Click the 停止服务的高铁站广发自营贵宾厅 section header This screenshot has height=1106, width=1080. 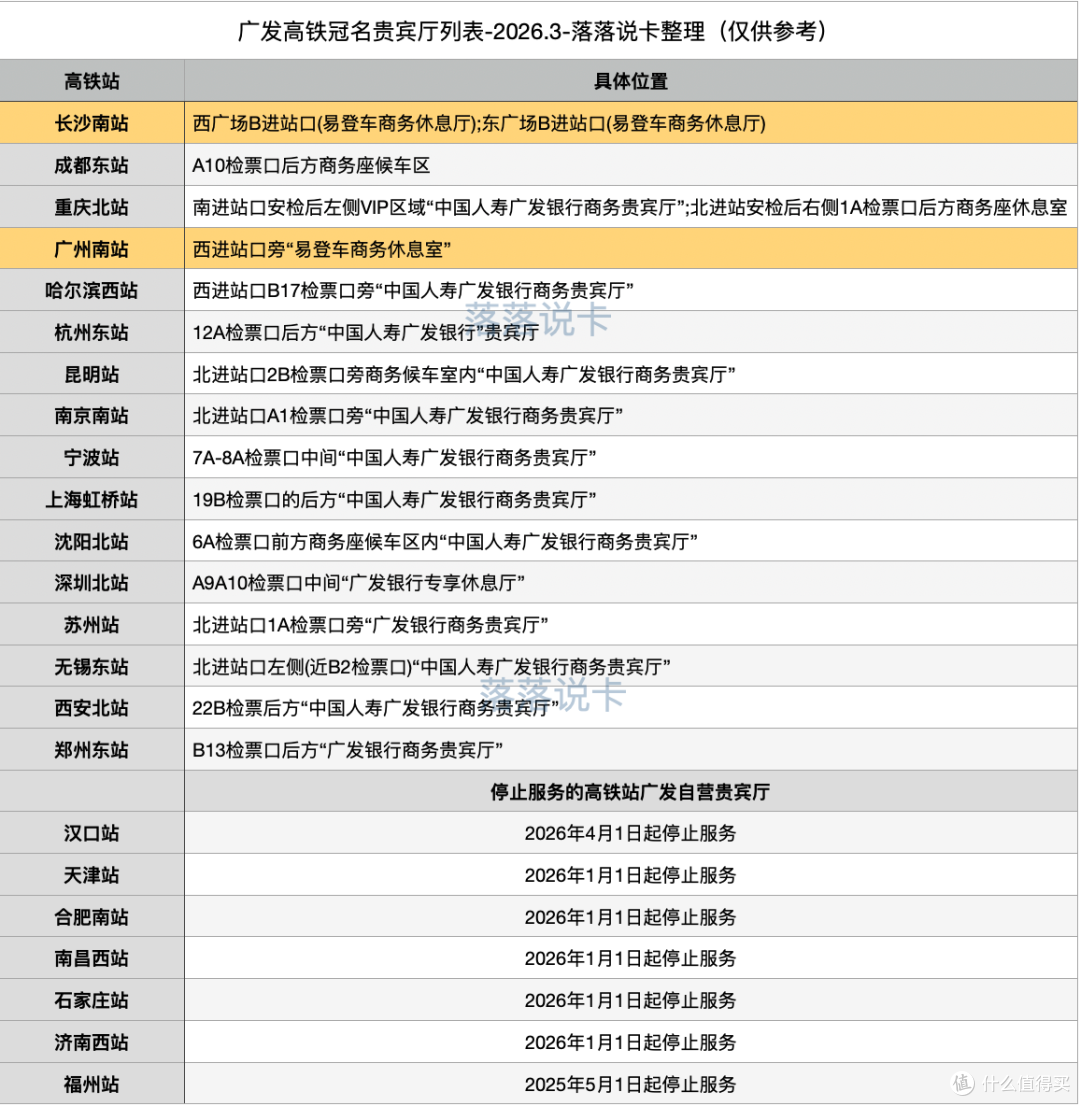[631, 791]
